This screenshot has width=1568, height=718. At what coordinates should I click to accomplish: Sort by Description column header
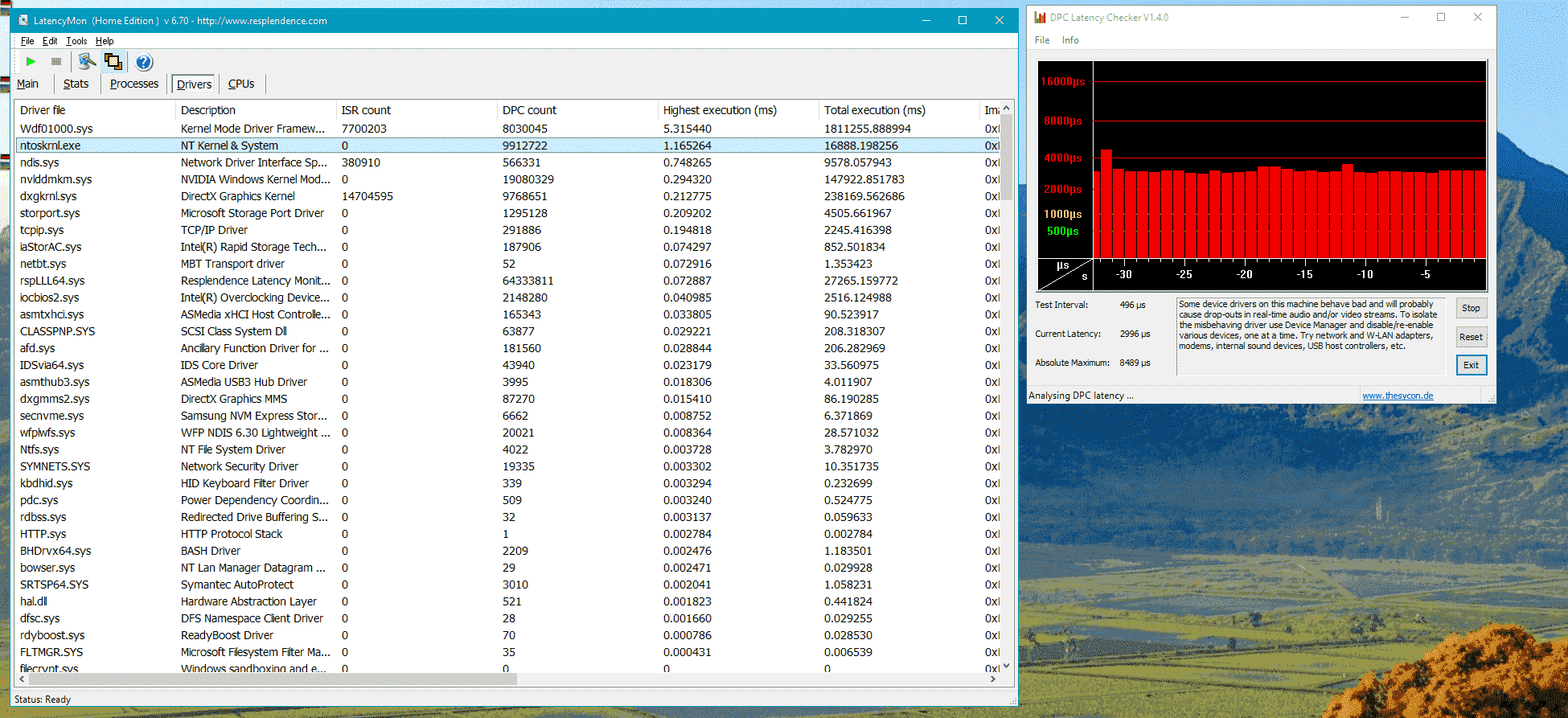(256, 110)
